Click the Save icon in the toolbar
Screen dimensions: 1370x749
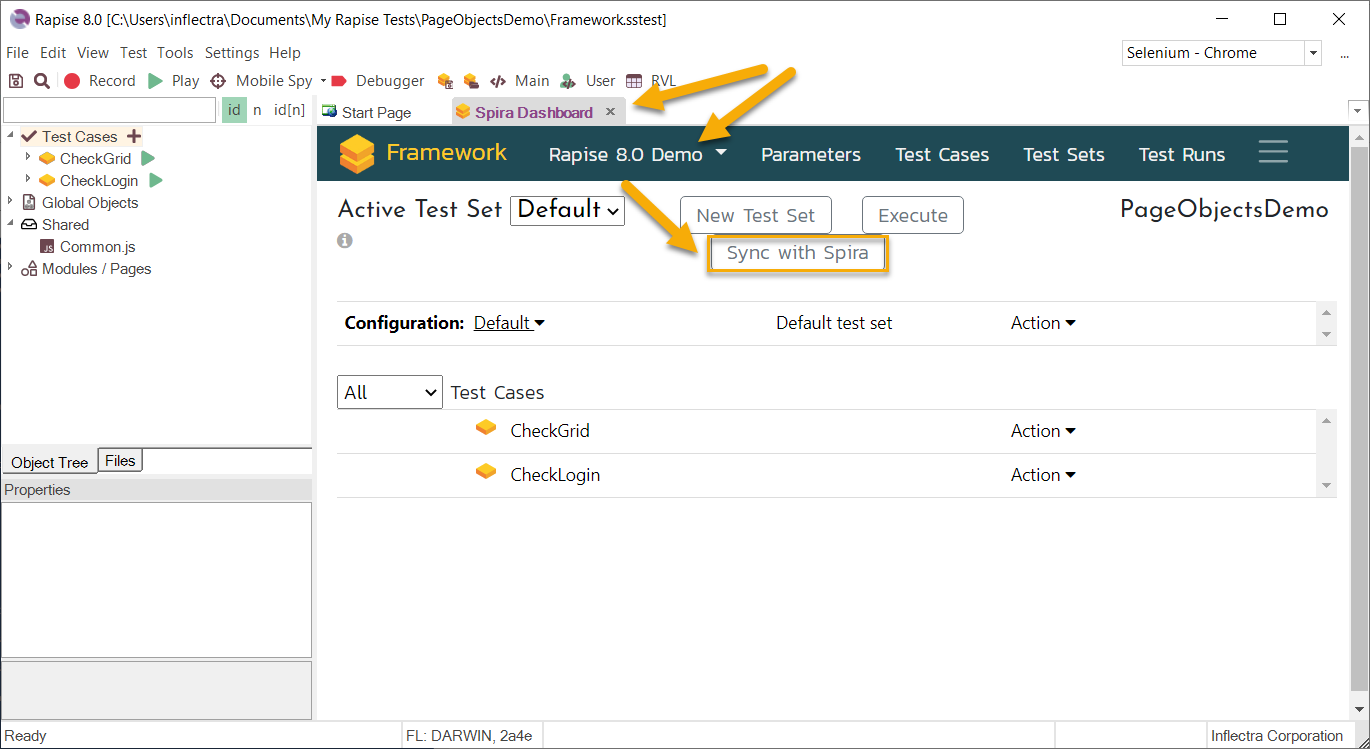(x=16, y=81)
